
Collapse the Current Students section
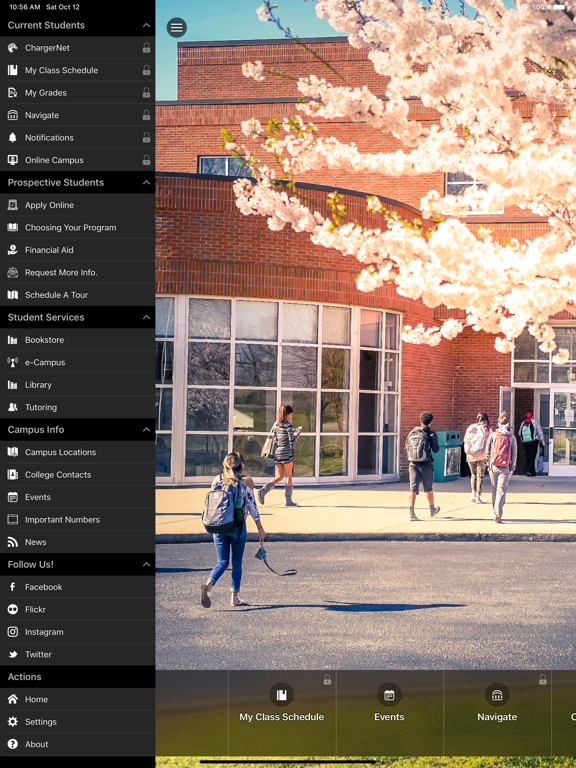(x=146, y=25)
